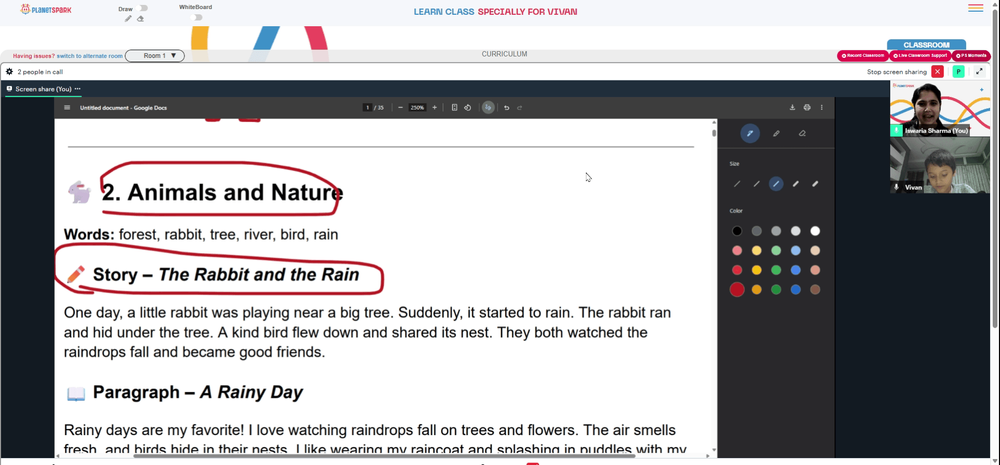Open the hamburger menu at top right
The width and height of the screenshot is (1000, 465).
975,8
